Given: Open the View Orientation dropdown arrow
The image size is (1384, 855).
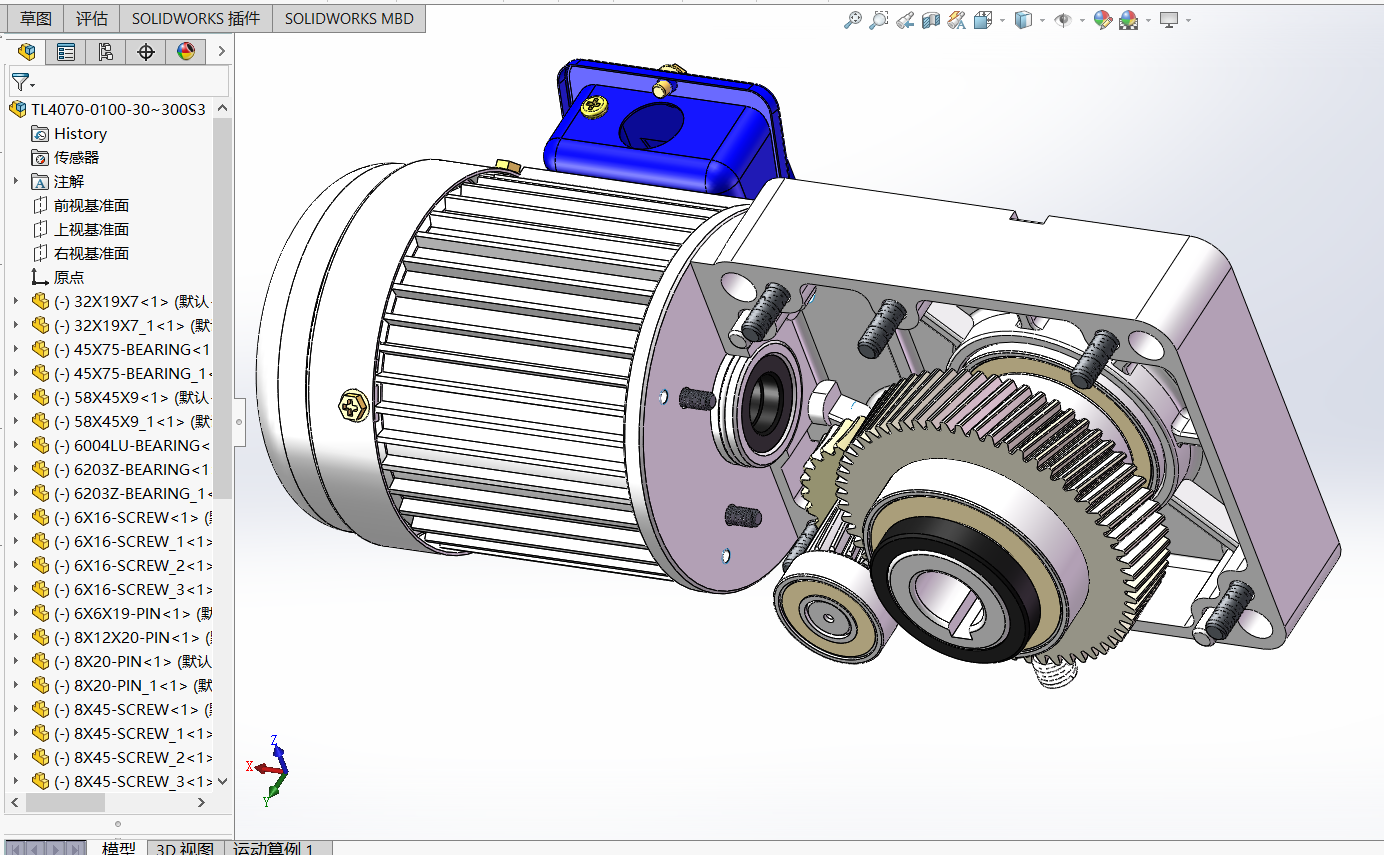Looking at the screenshot, I should [1002, 20].
